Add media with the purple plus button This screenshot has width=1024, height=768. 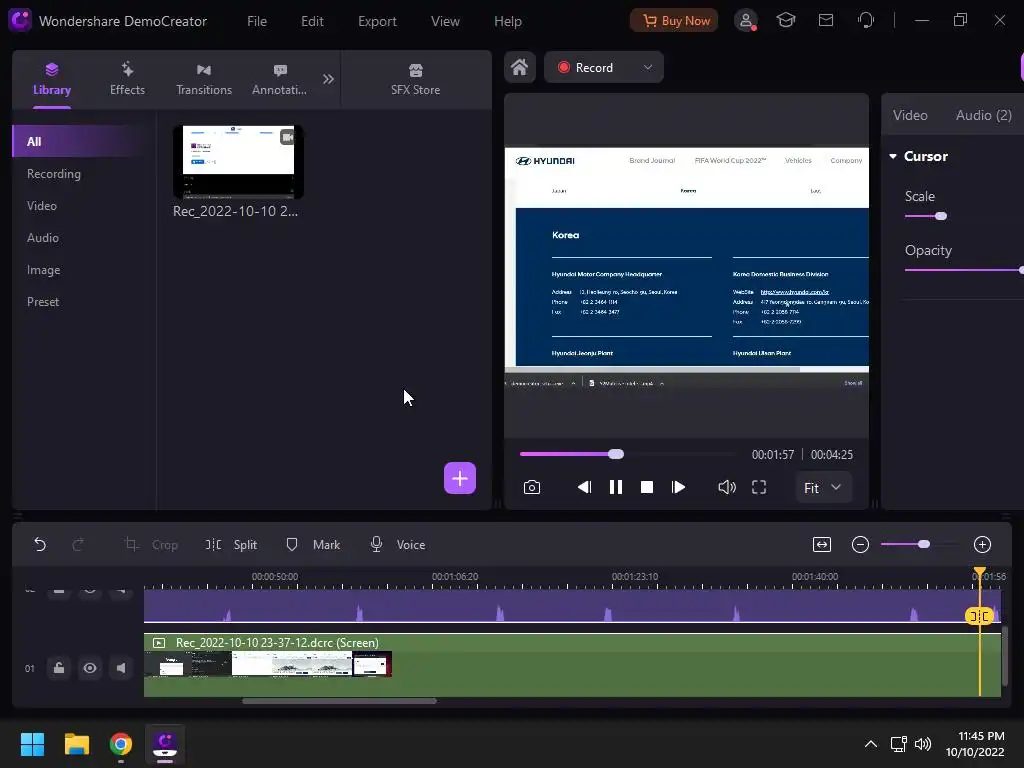[x=460, y=478]
